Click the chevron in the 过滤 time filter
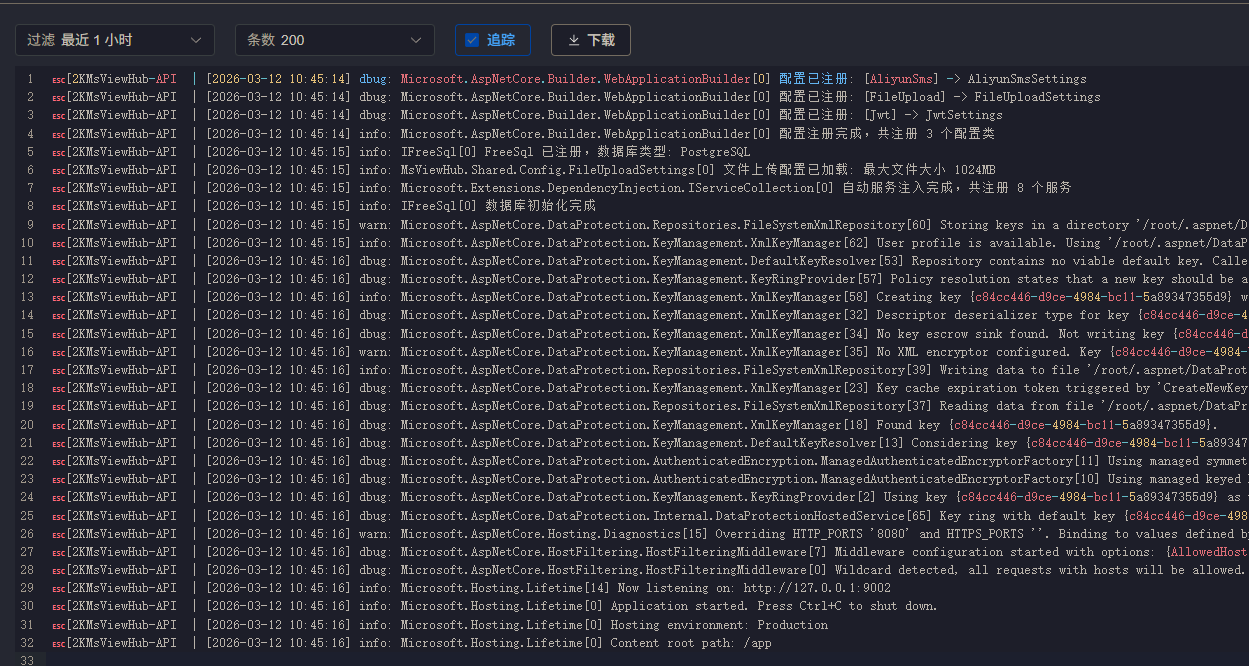 [195, 40]
